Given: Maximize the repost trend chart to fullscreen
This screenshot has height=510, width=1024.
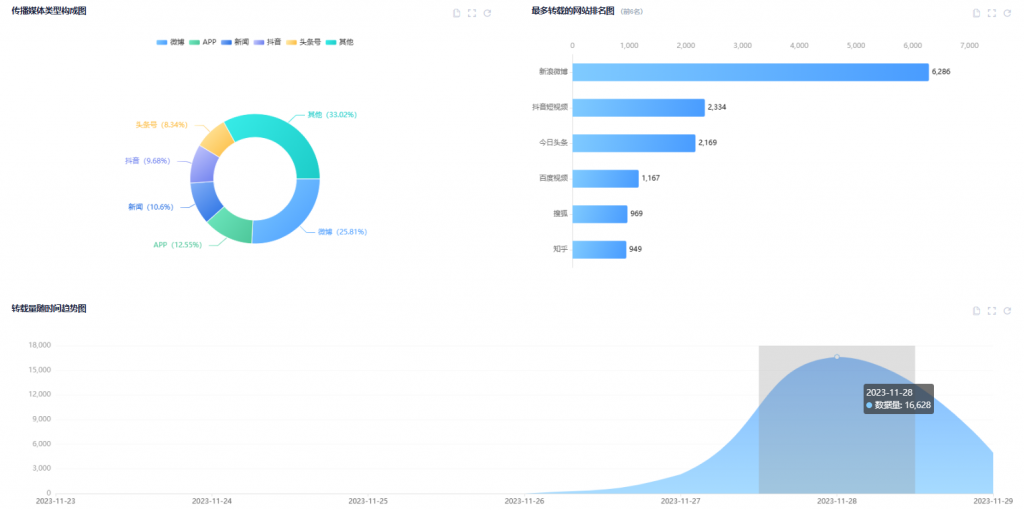Looking at the screenshot, I should pos(992,311).
